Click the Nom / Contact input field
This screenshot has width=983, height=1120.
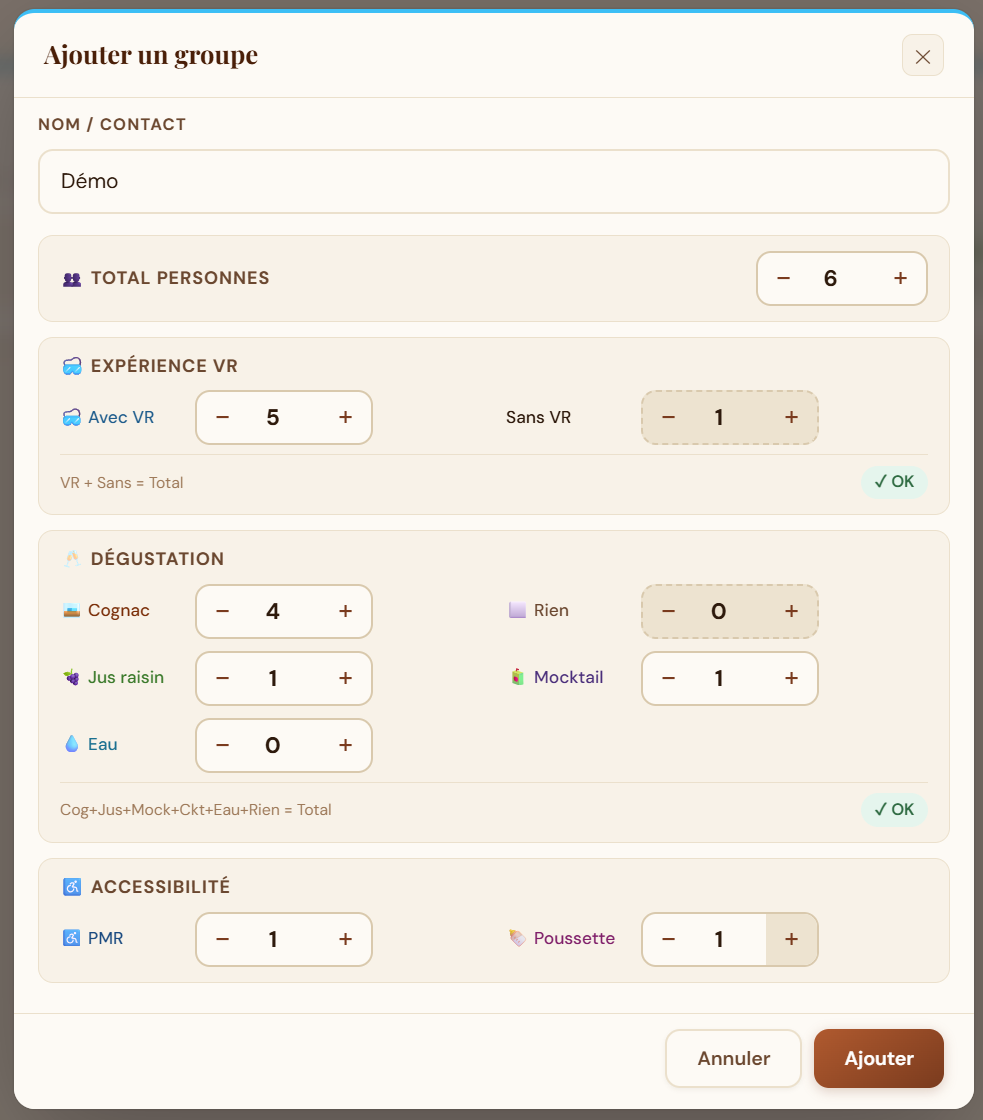[x=494, y=181]
